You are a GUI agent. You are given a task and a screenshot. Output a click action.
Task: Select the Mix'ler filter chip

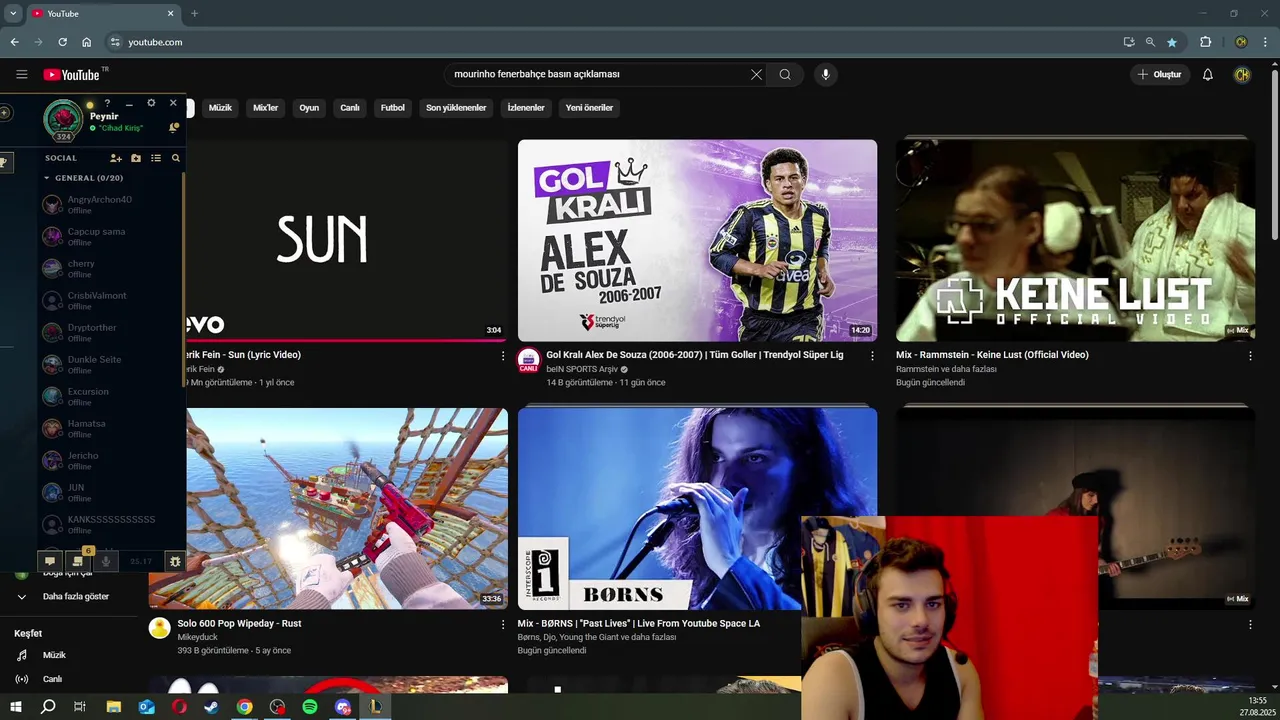[265, 108]
